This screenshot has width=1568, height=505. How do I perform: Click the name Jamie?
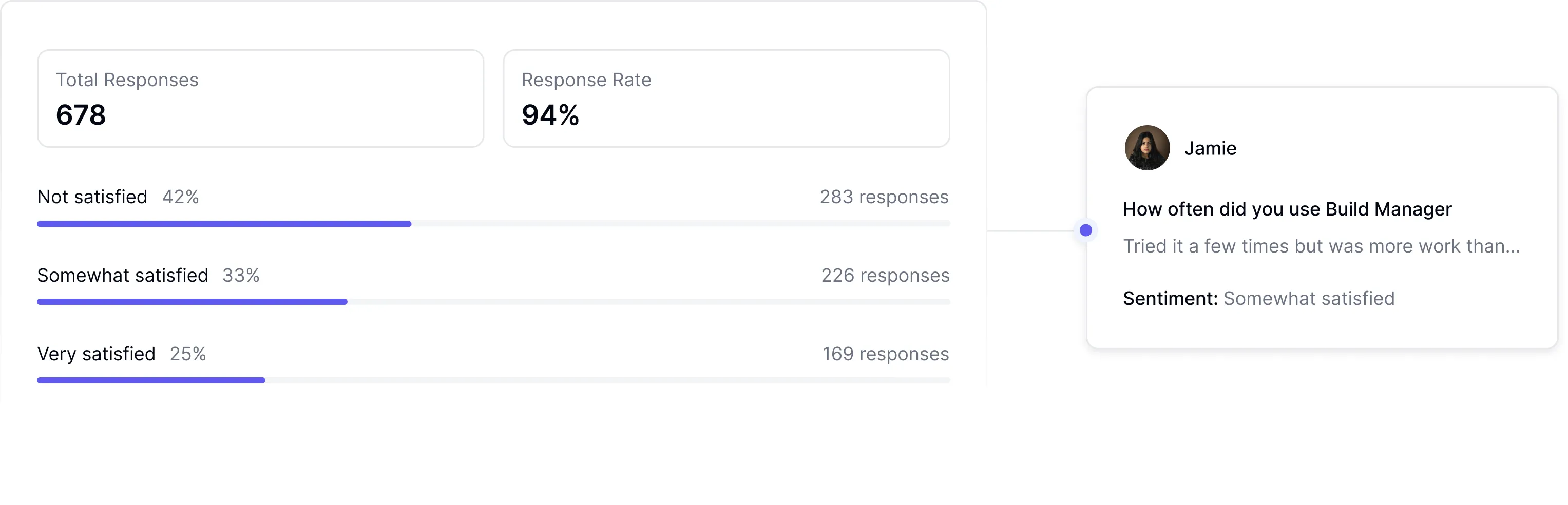click(x=1210, y=148)
